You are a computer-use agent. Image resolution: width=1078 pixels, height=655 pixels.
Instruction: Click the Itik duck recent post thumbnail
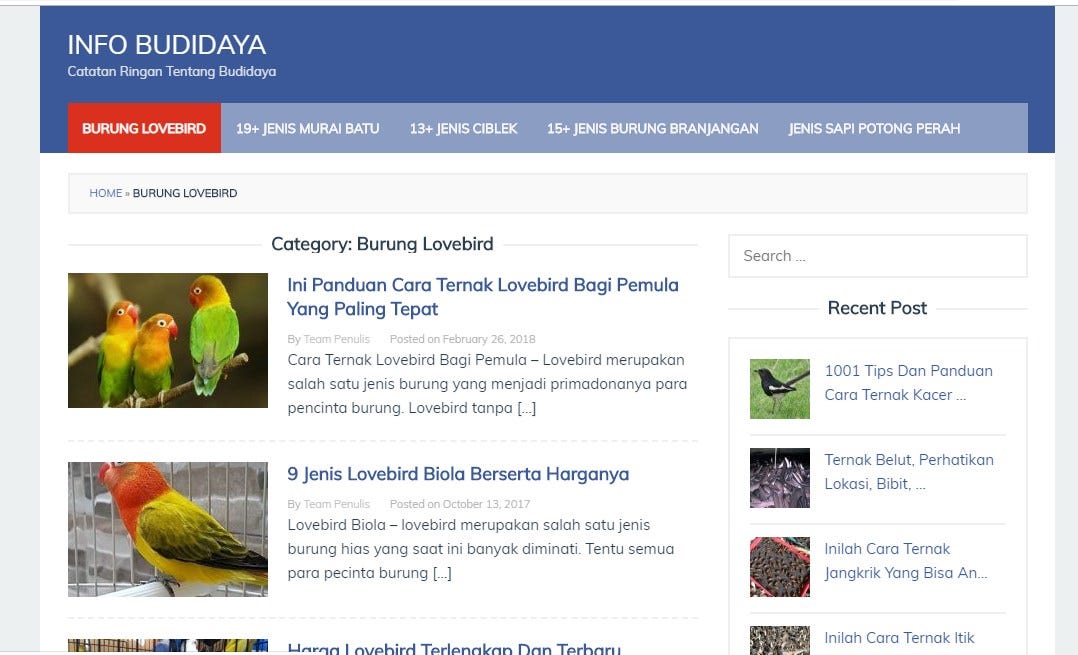point(780,641)
